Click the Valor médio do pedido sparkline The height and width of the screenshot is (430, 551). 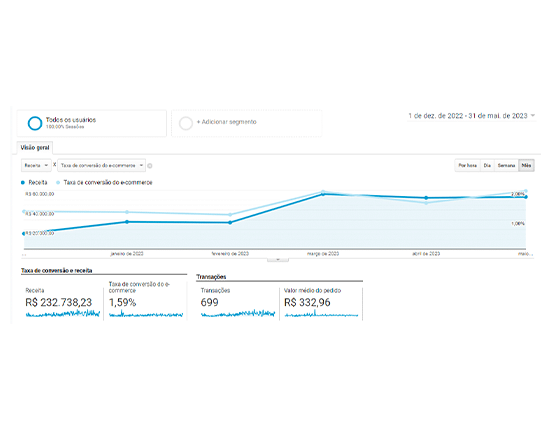321,313
